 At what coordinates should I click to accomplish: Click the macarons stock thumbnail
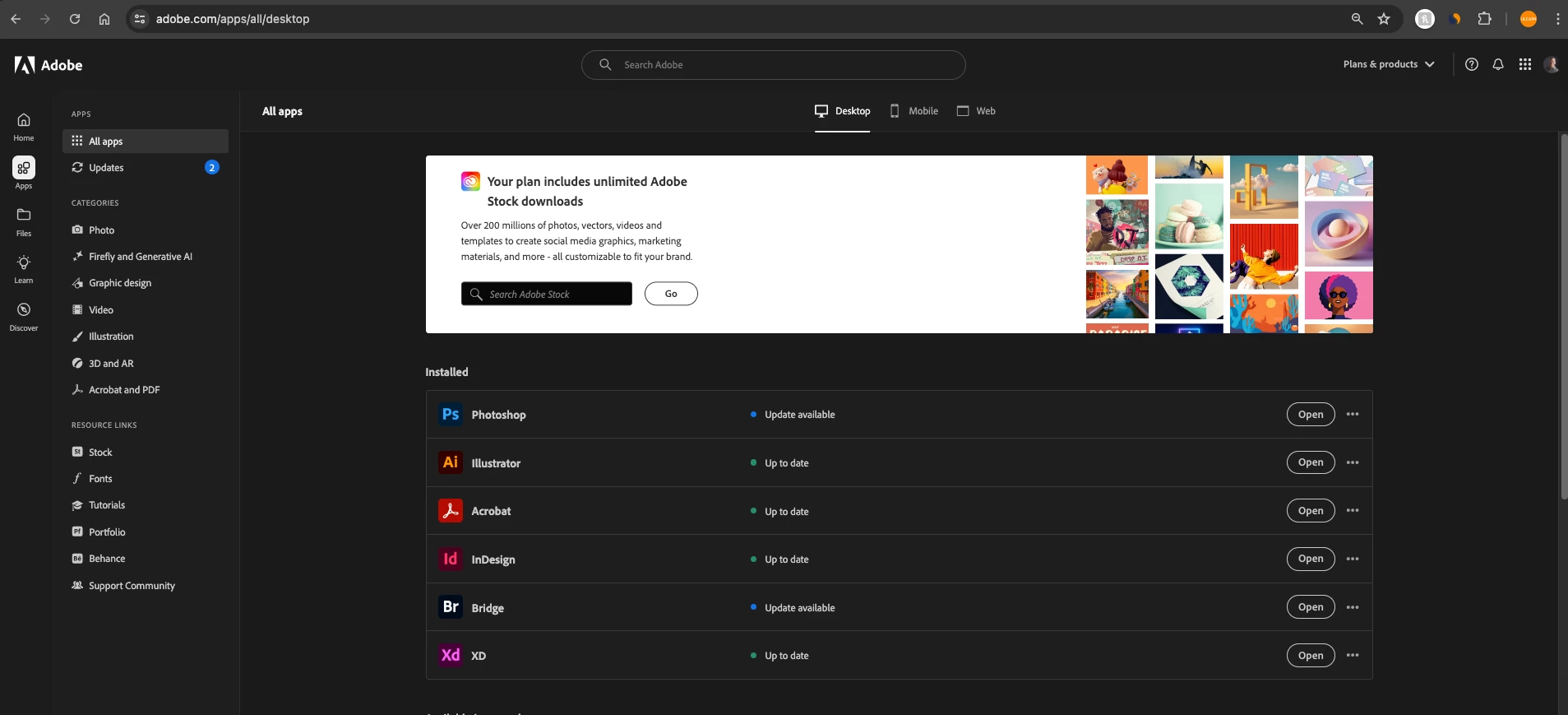tap(1189, 216)
